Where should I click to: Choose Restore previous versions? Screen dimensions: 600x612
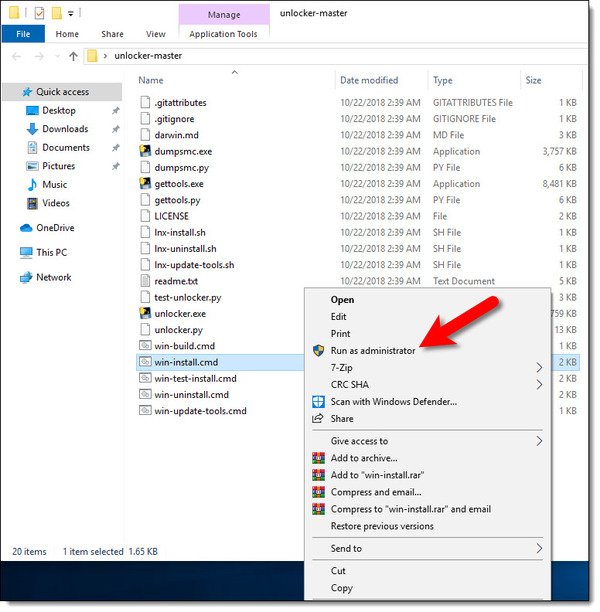pos(427,526)
